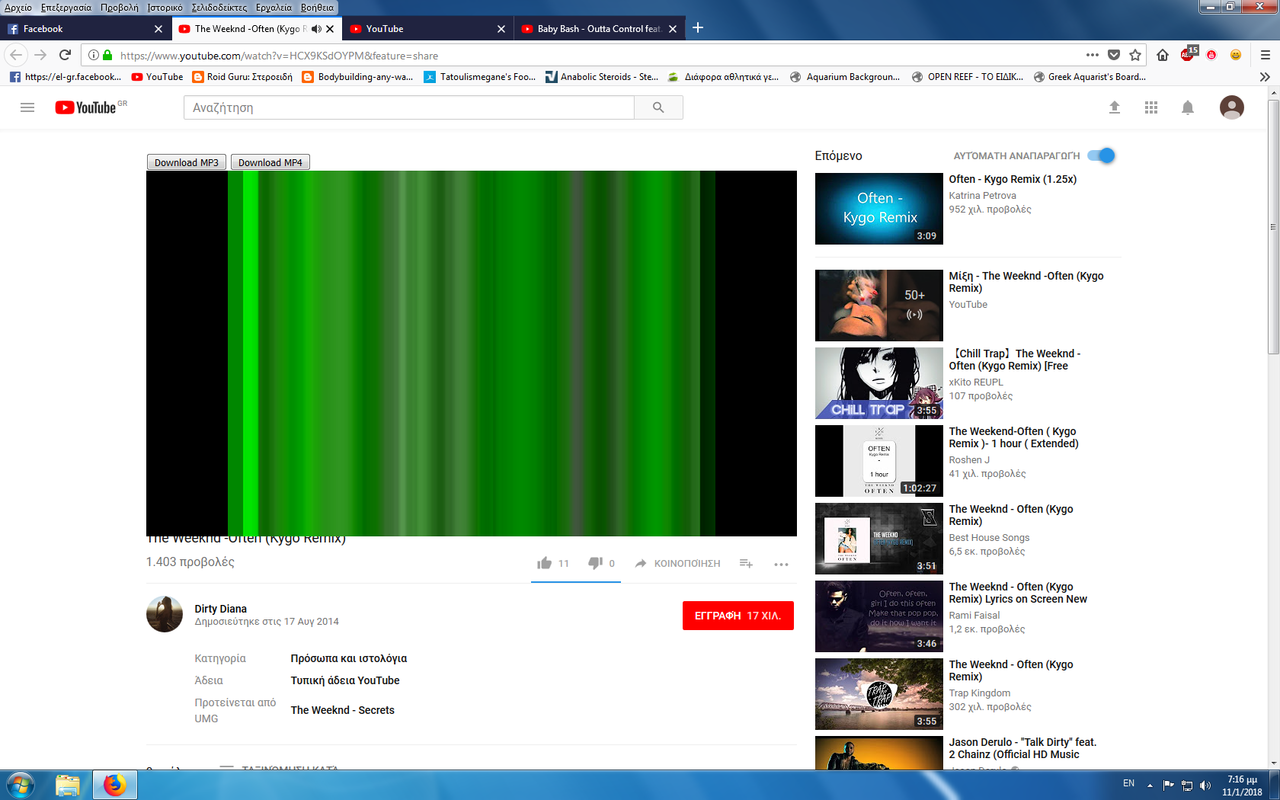
Task: Open the Chill Trap Weeknd remix thumbnail
Action: point(879,383)
